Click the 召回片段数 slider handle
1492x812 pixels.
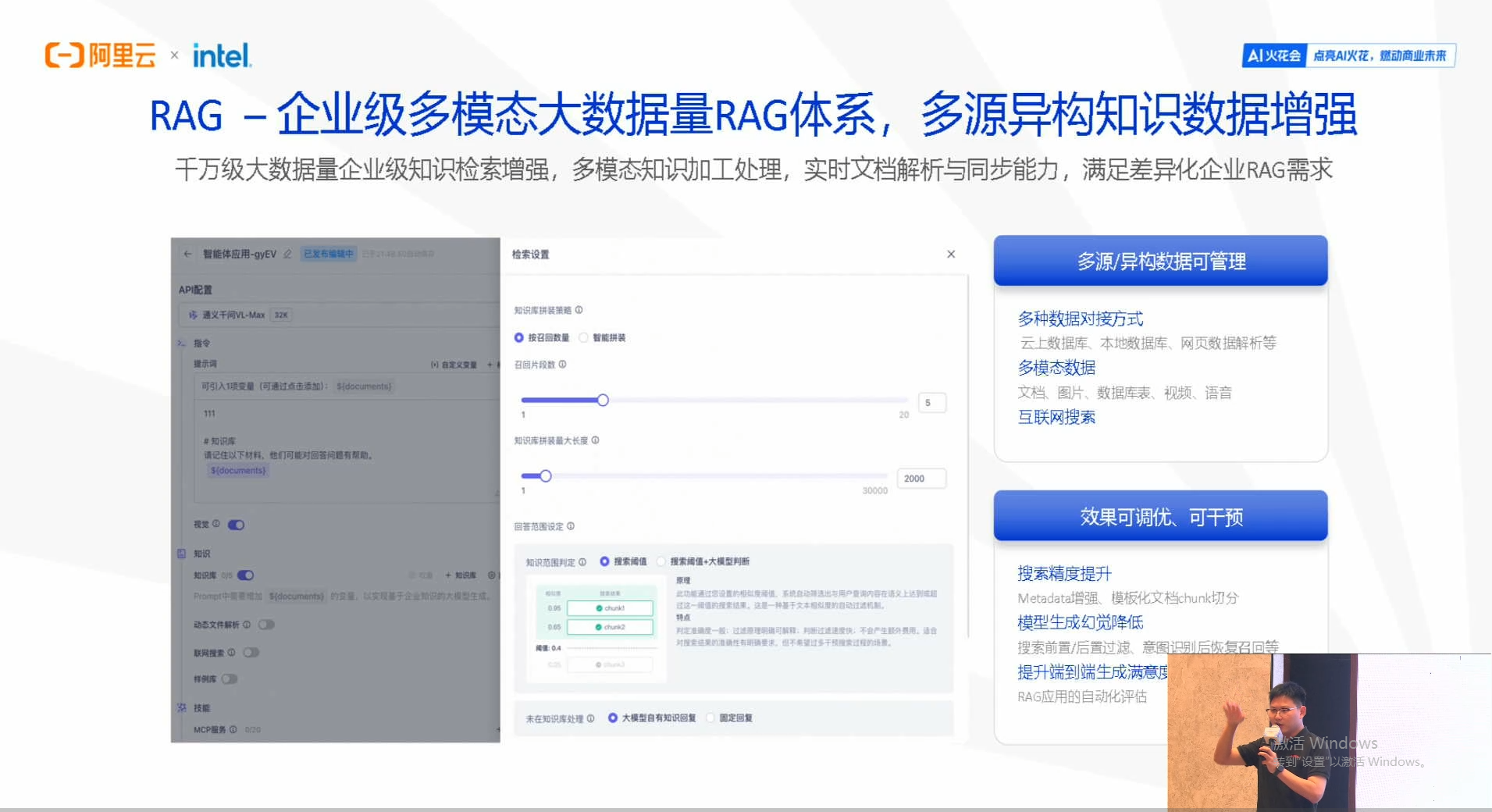(x=604, y=400)
